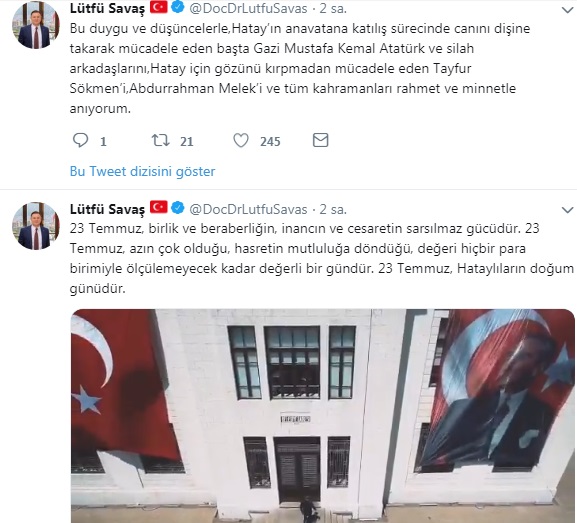The width and height of the screenshot is (577, 523).
Task: Click the retweet count 21
Action: click(x=187, y=141)
